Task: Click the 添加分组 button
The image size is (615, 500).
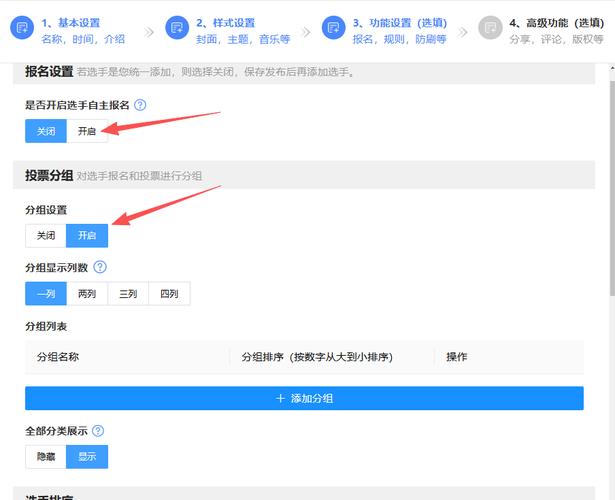Action: [304, 398]
